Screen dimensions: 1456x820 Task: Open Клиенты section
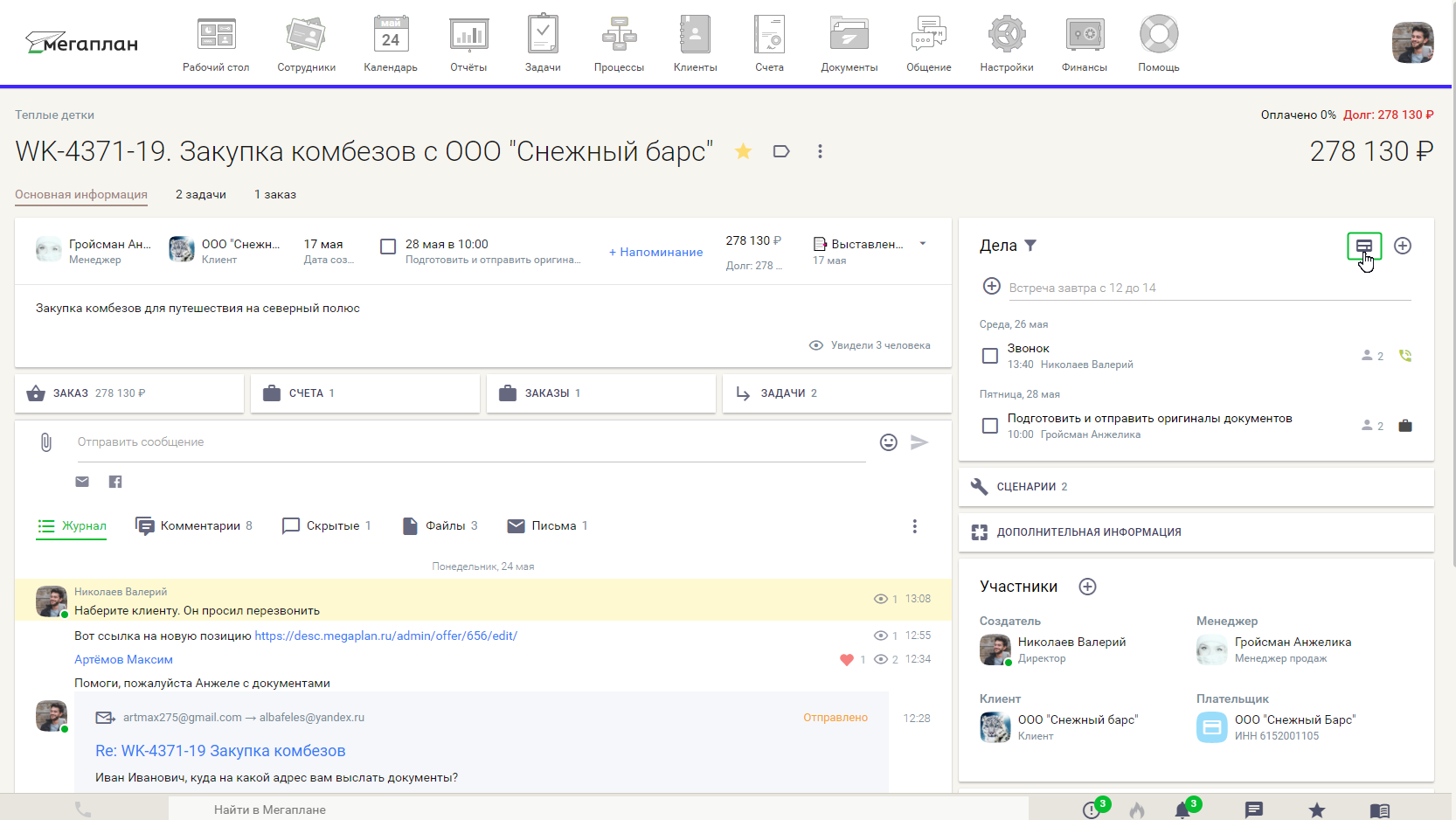[695, 44]
